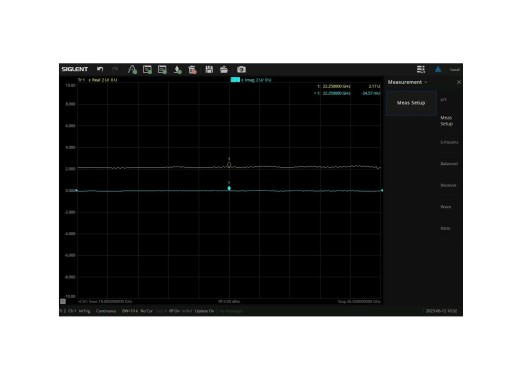Click the floppy disk save icon

[x=209, y=69]
